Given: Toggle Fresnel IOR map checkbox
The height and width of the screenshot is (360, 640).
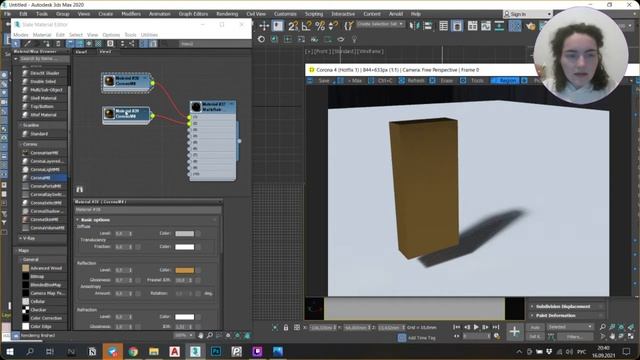Looking at the screenshot, I should 198,280.
